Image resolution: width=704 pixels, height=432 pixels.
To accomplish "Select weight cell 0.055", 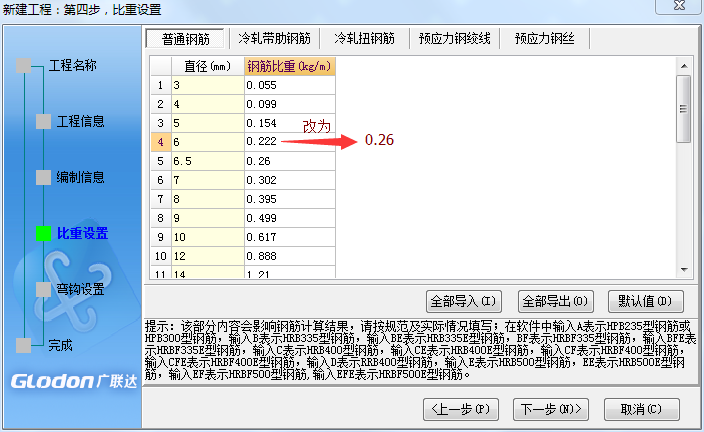I will coord(290,85).
